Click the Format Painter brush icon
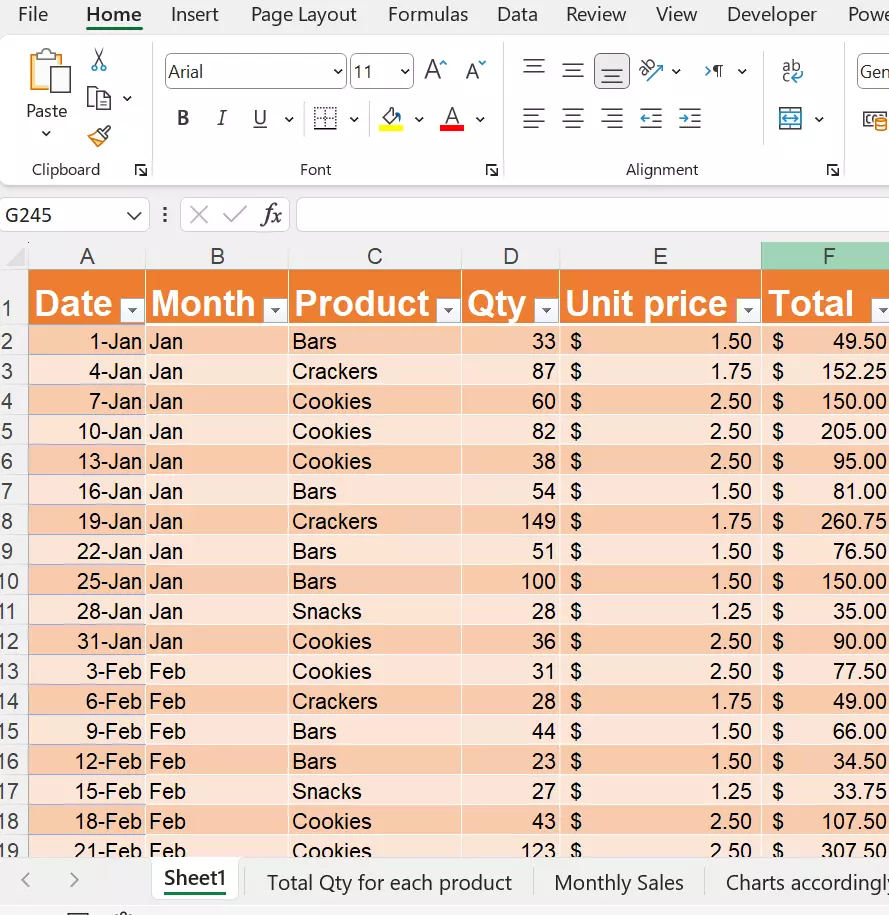This screenshot has height=915, width=889. pos(99,135)
